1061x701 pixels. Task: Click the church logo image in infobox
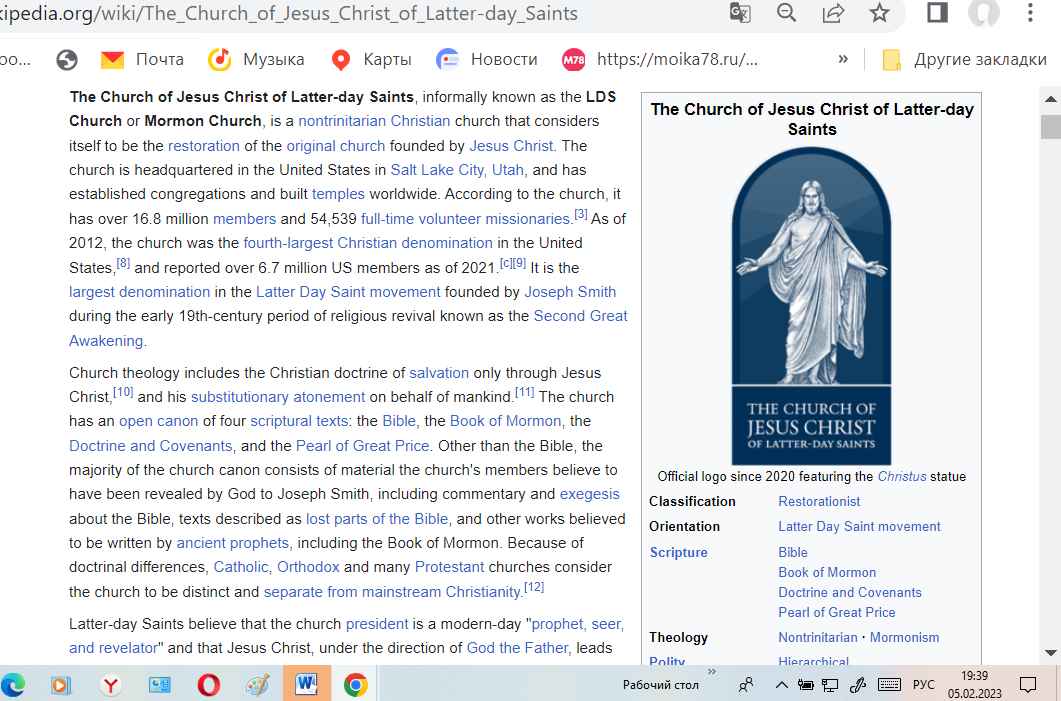[x=811, y=306]
